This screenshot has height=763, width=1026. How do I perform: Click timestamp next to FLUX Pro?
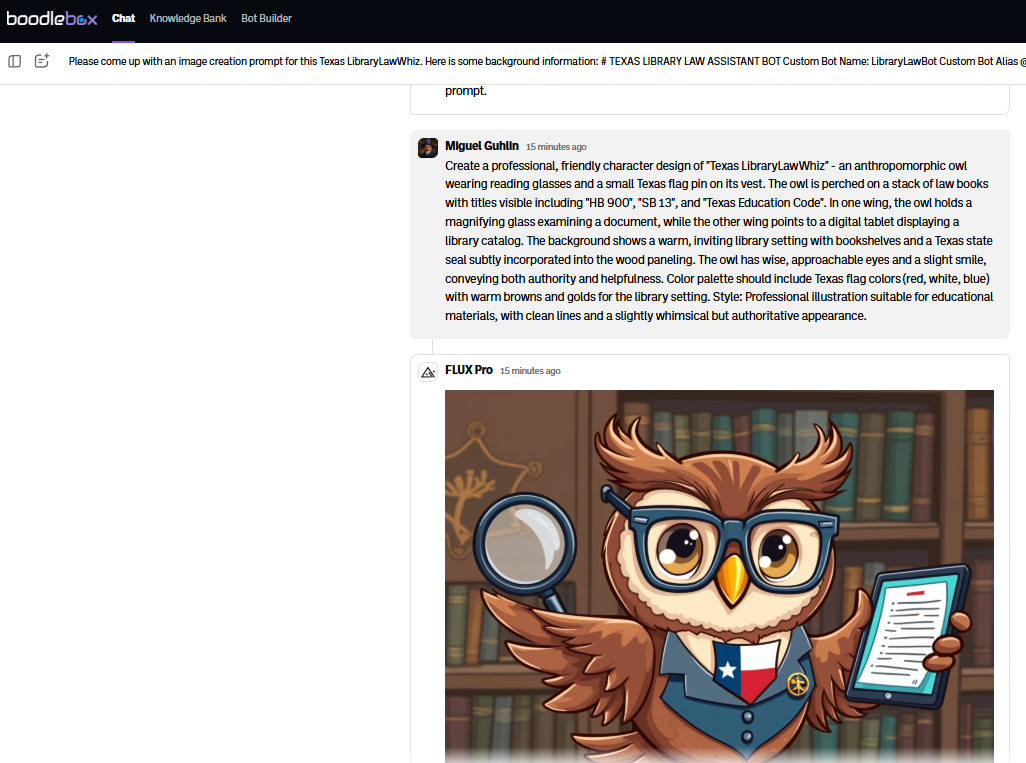[x=530, y=371]
